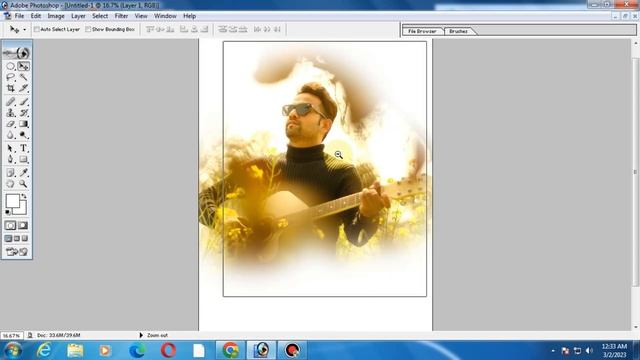This screenshot has height=360, width=640.
Task: Select the Healing Brush tool
Action: (x=11, y=102)
